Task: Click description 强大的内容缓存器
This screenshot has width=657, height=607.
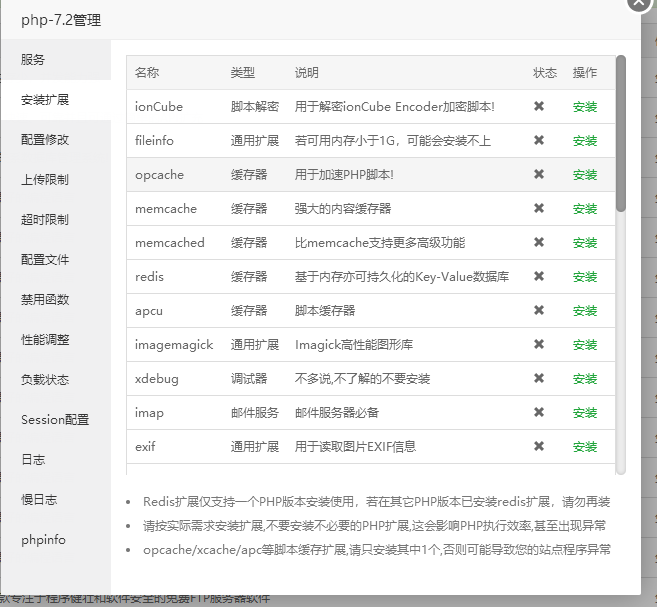Action: tap(343, 209)
